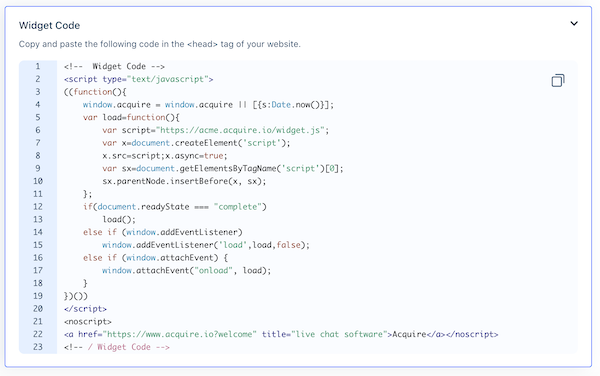Click the var load=function(){ line
The height and width of the screenshot is (376, 600).
tap(131, 117)
